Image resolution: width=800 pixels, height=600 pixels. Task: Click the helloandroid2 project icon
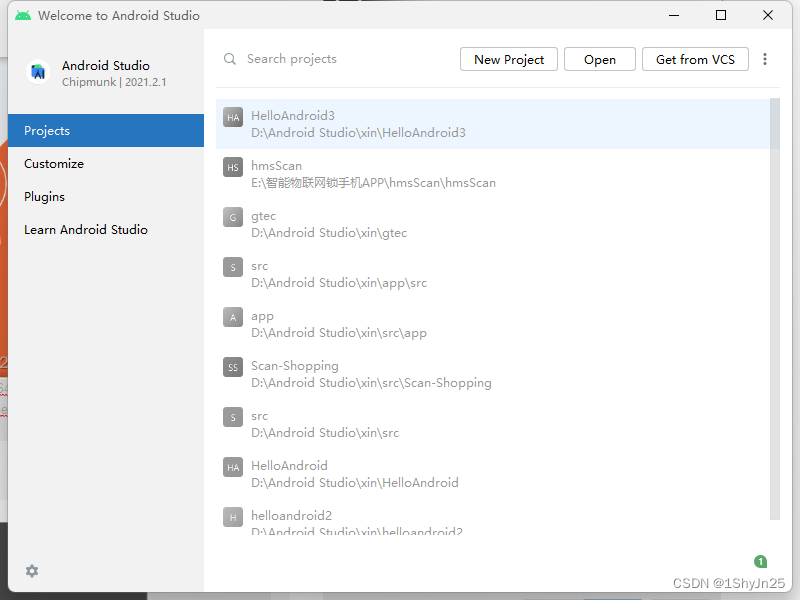233,517
